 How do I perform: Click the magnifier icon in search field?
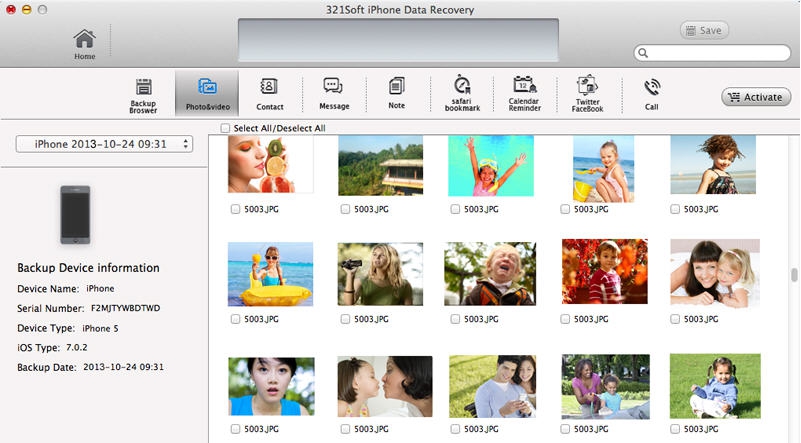click(643, 53)
